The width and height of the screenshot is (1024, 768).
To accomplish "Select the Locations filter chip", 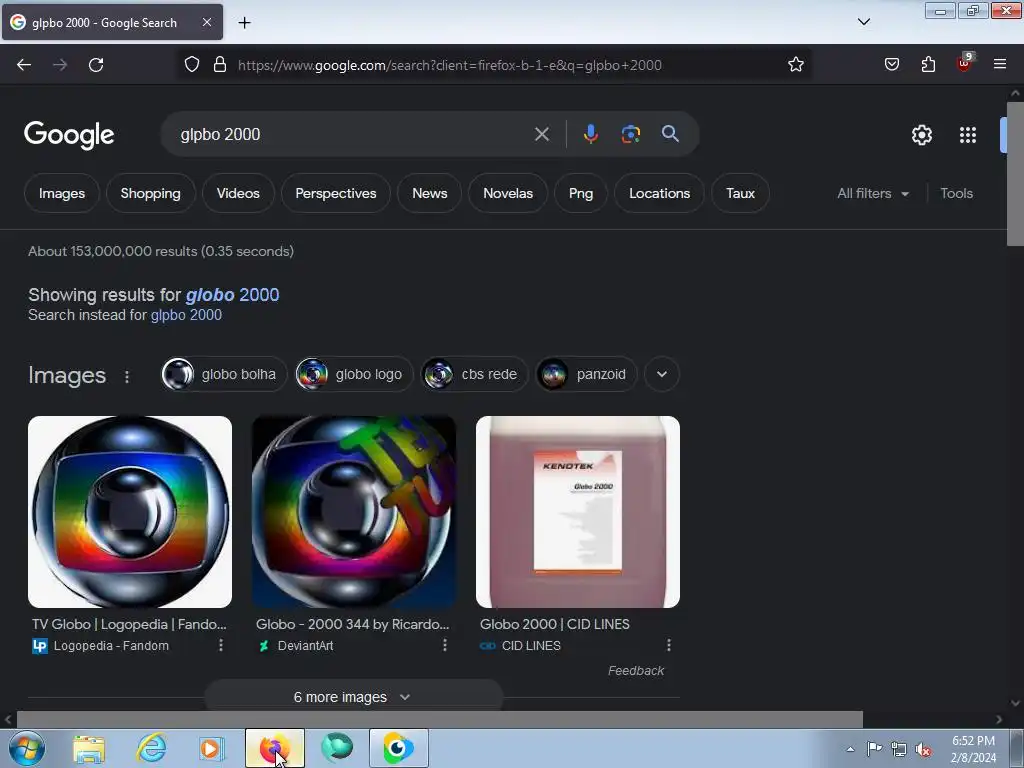I will click(x=659, y=193).
